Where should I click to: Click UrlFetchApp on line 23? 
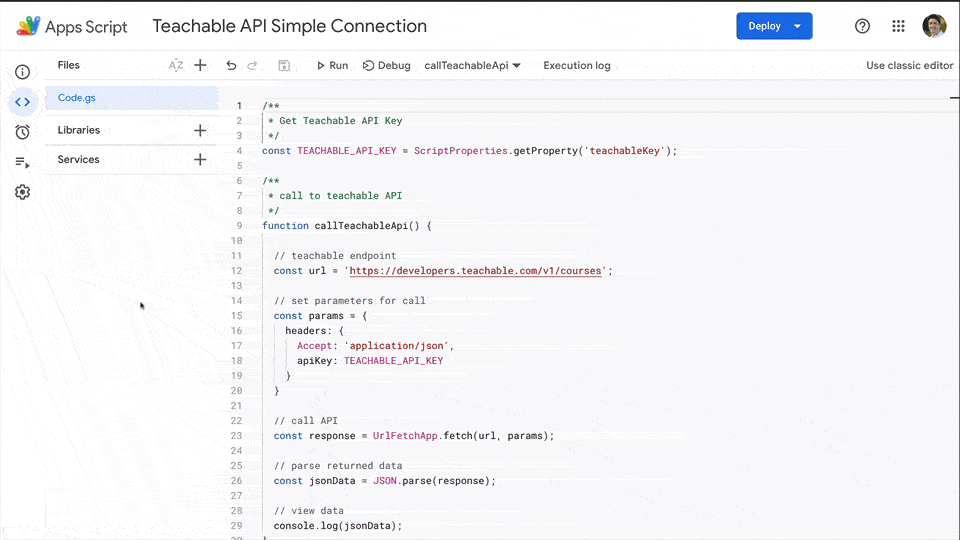click(405, 436)
